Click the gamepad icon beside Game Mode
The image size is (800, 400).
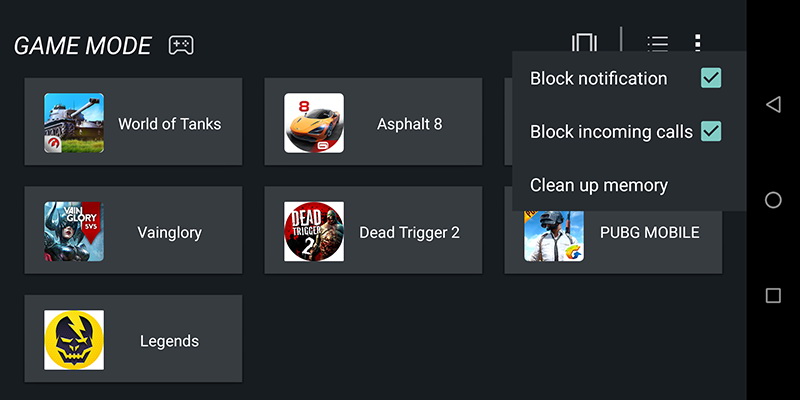click(181, 45)
